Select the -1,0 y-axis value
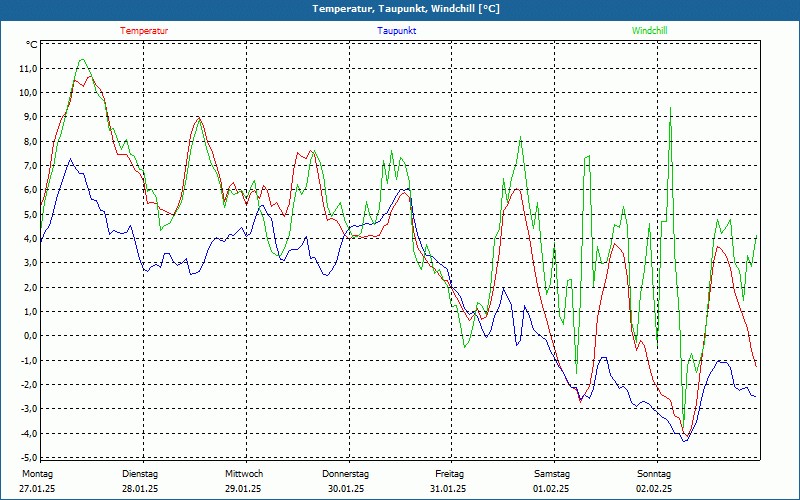Viewport: 800px width, 500px height. 28,360
